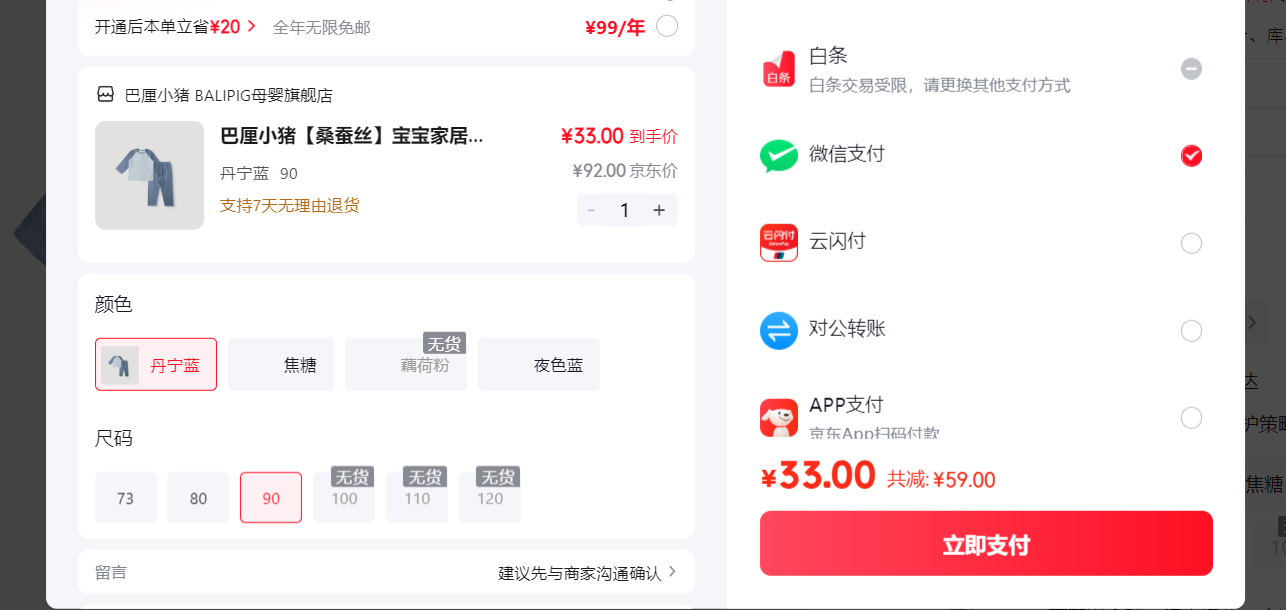Viewport: 1286px width, 610px height.
Task: Select the 对公转账 radio button
Action: click(1191, 330)
